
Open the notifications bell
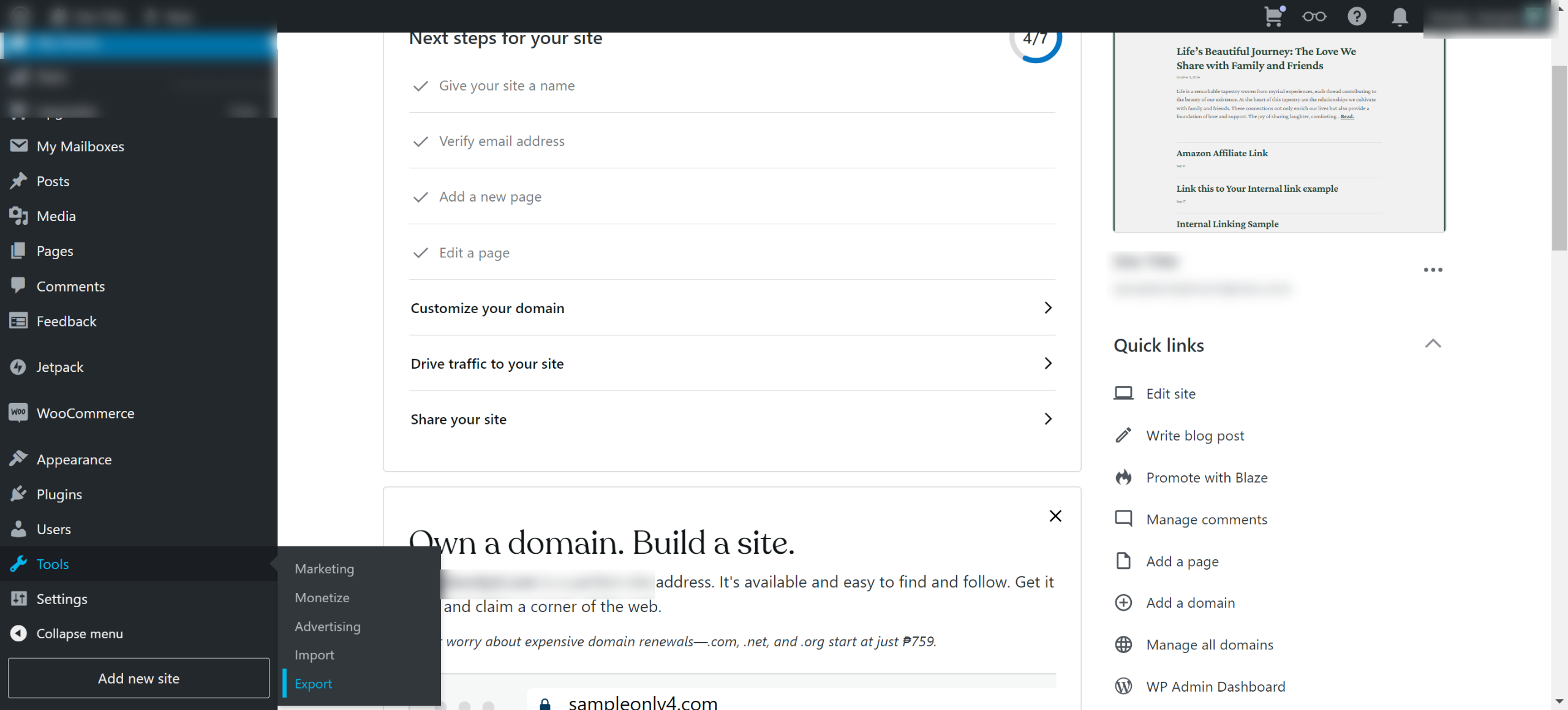(x=1400, y=16)
